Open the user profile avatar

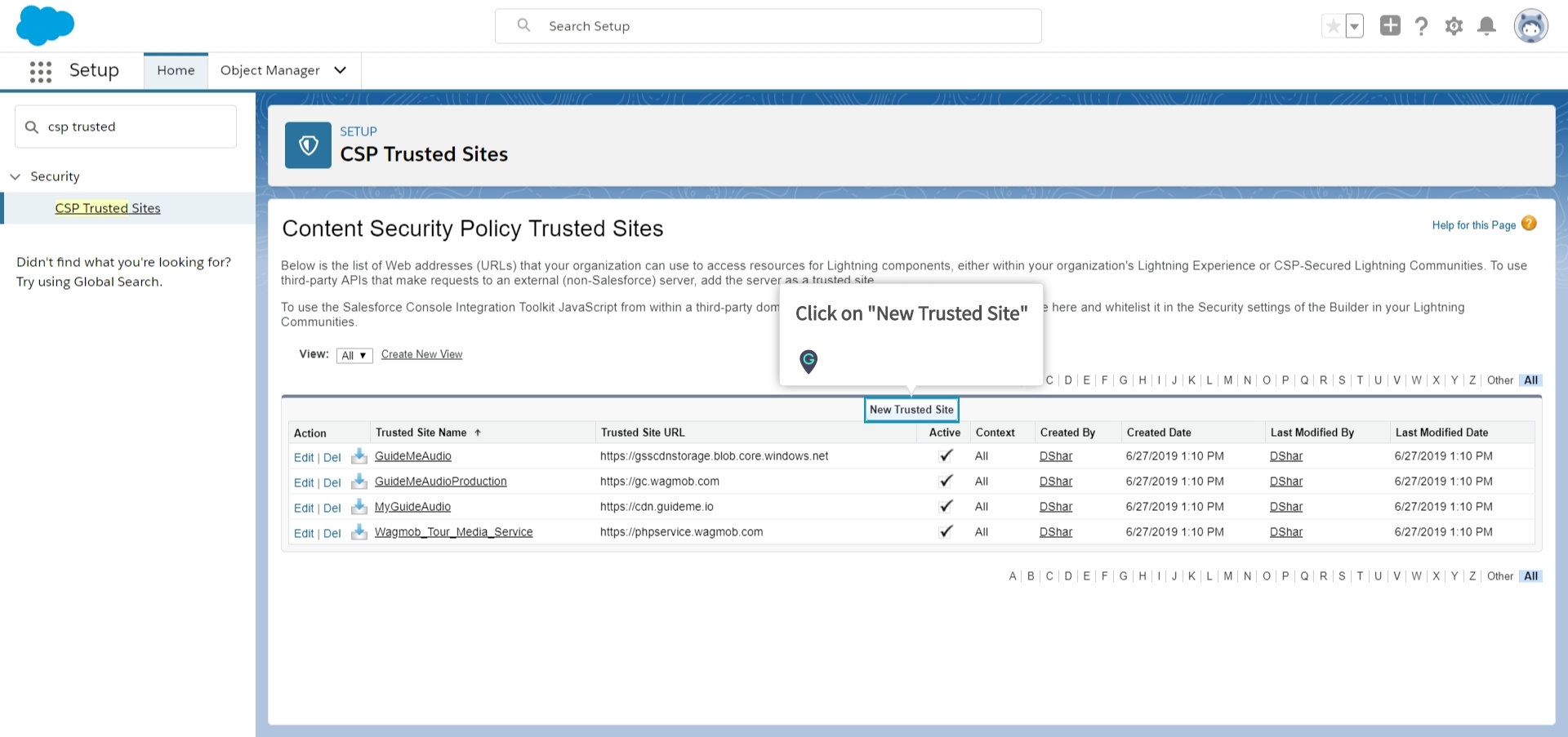point(1530,26)
